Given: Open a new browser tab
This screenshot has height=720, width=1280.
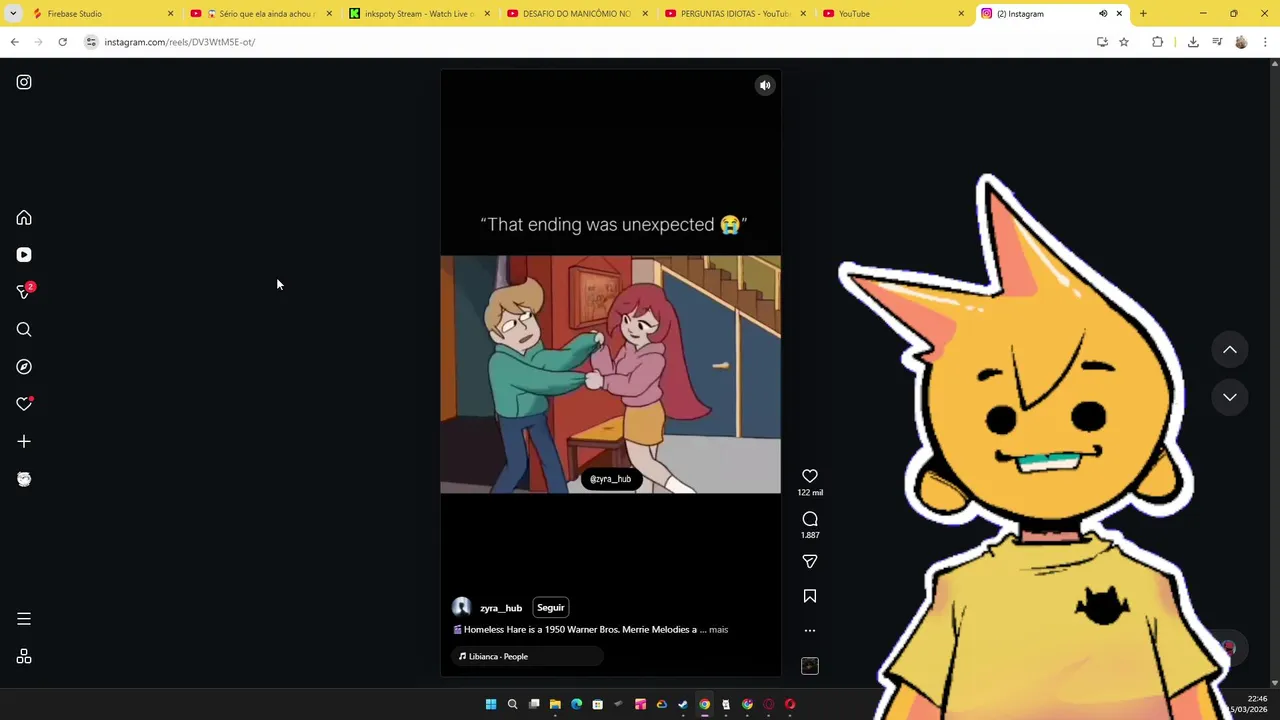Looking at the screenshot, I should point(1143,14).
